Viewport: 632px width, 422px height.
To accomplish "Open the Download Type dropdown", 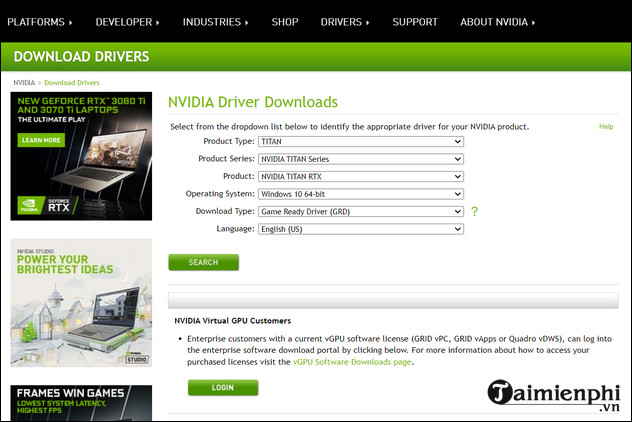I will click(361, 212).
